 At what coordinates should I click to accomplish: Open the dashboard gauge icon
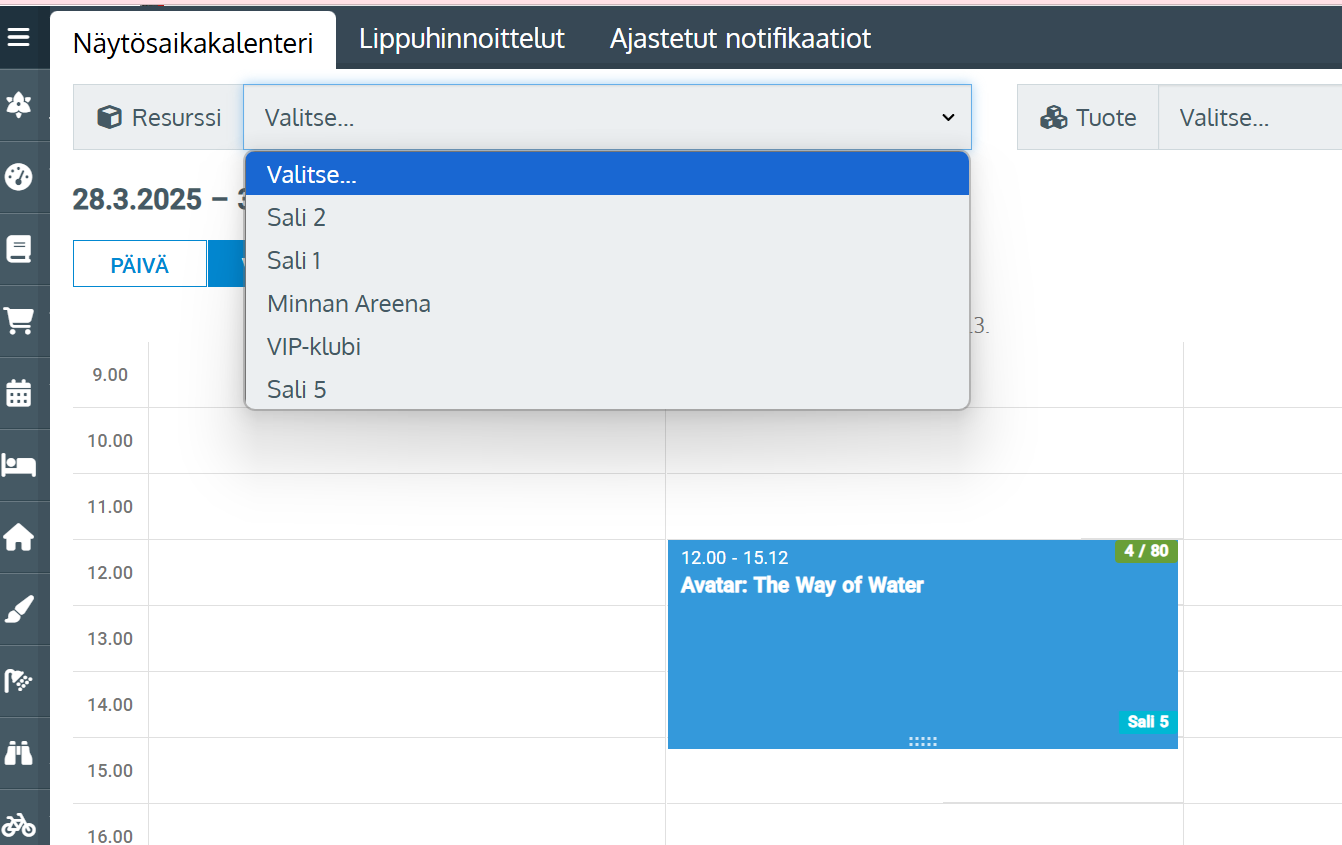click(18, 177)
